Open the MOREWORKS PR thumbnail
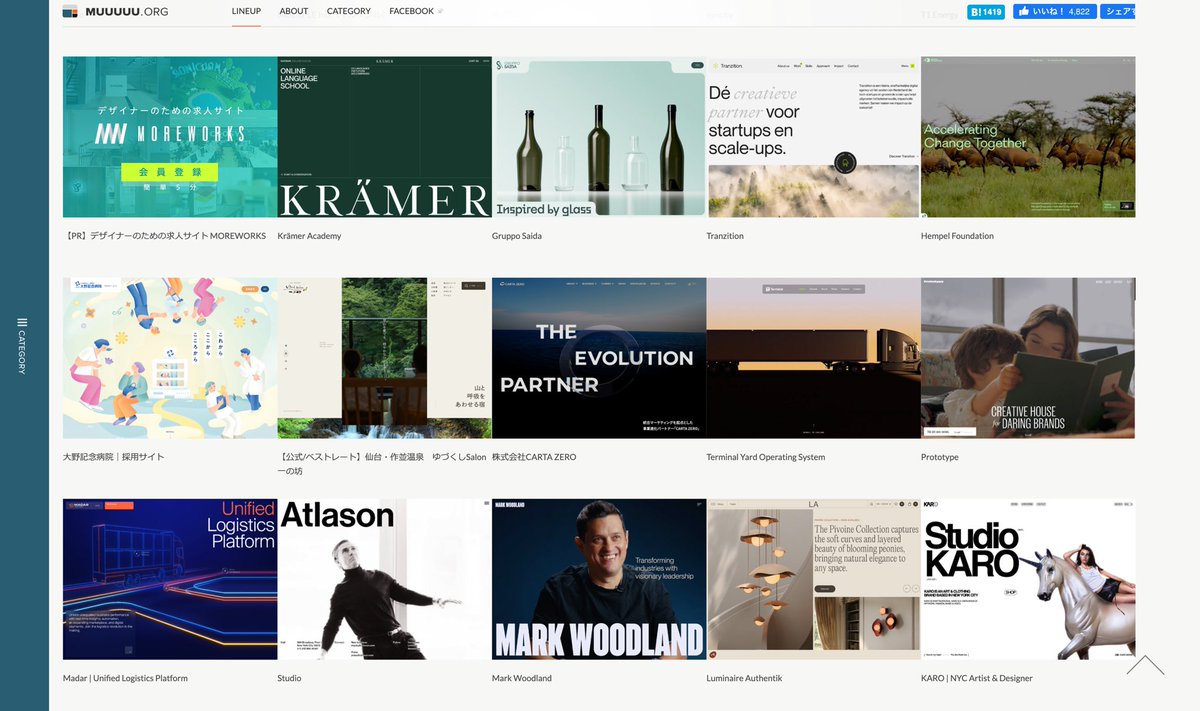The height and width of the screenshot is (711, 1200). pos(170,137)
